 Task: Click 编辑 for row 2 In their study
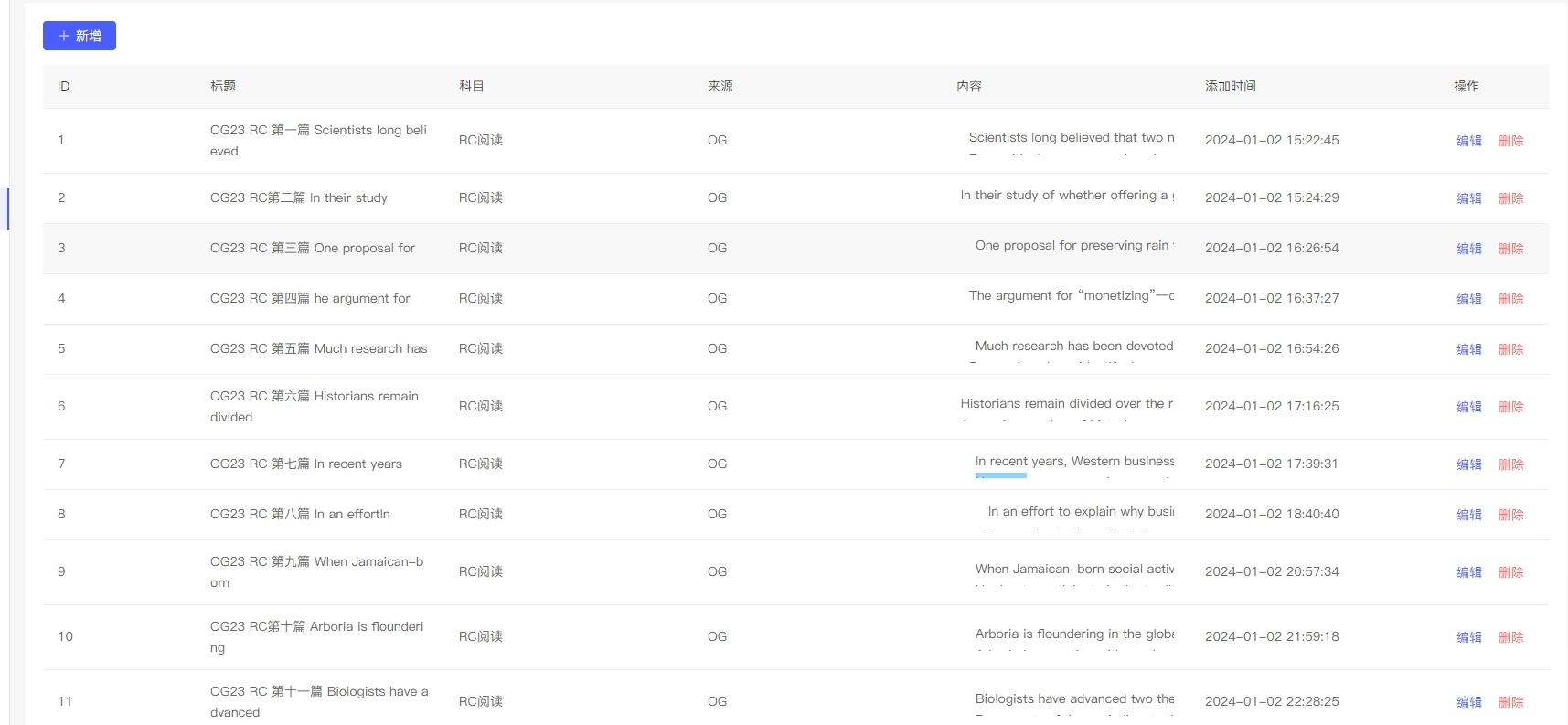[x=1468, y=198]
